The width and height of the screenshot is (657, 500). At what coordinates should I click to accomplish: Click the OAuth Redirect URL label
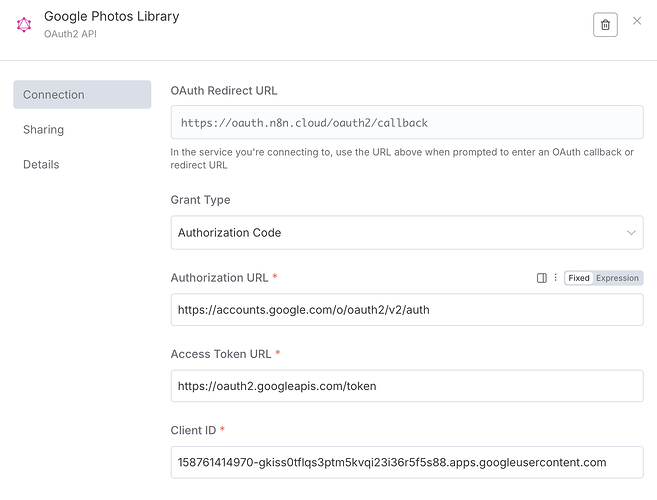(224, 91)
